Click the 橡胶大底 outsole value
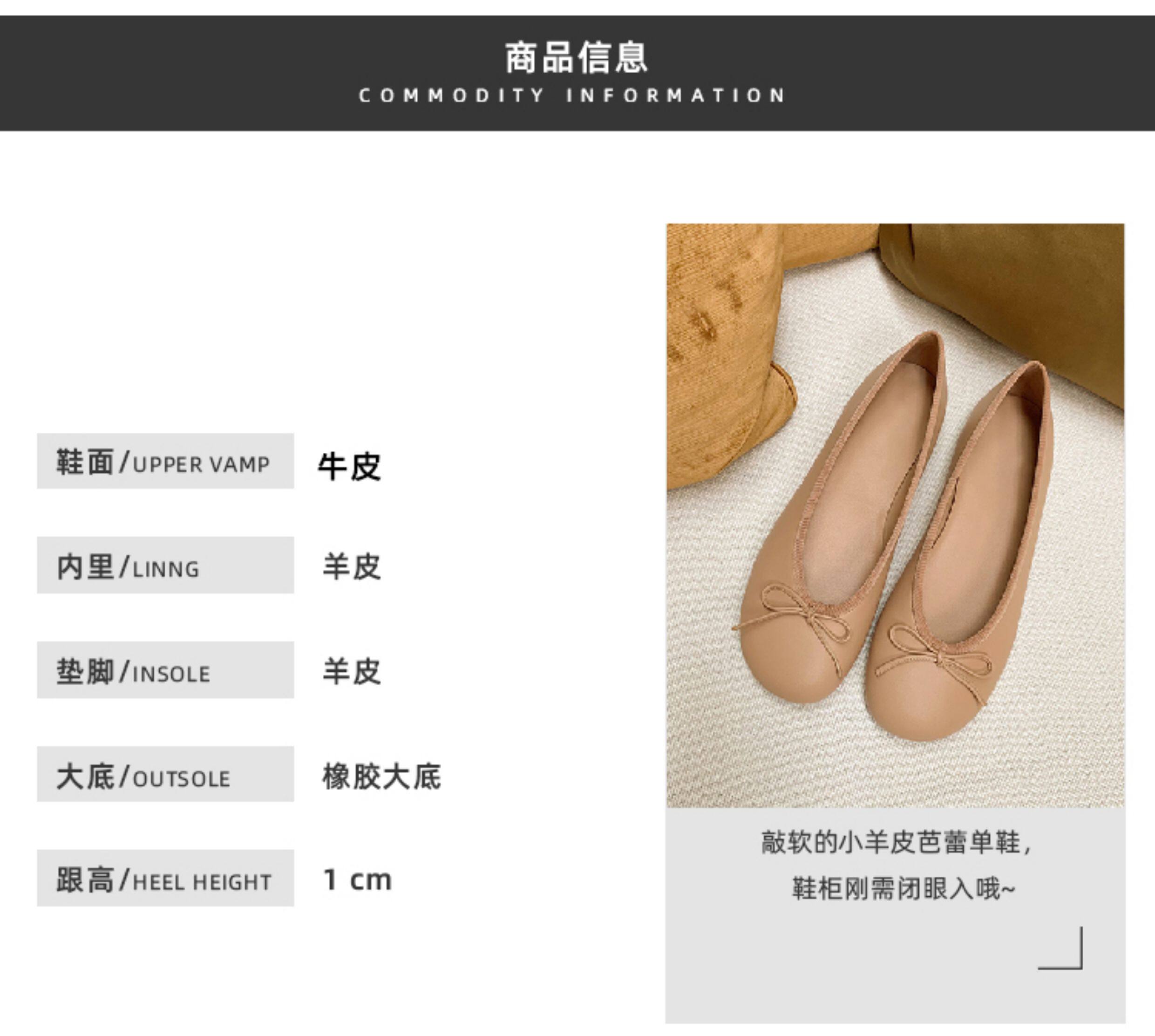This screenshot has width=1155, height=1036. (381, 776)
